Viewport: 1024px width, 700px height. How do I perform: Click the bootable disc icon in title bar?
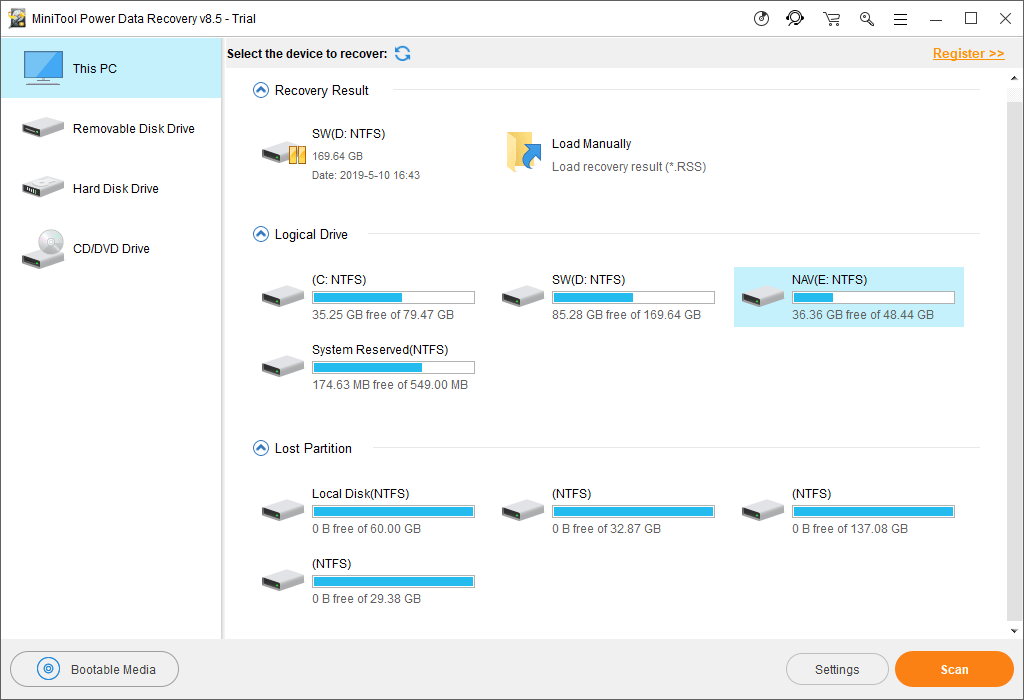click(761, 18)
